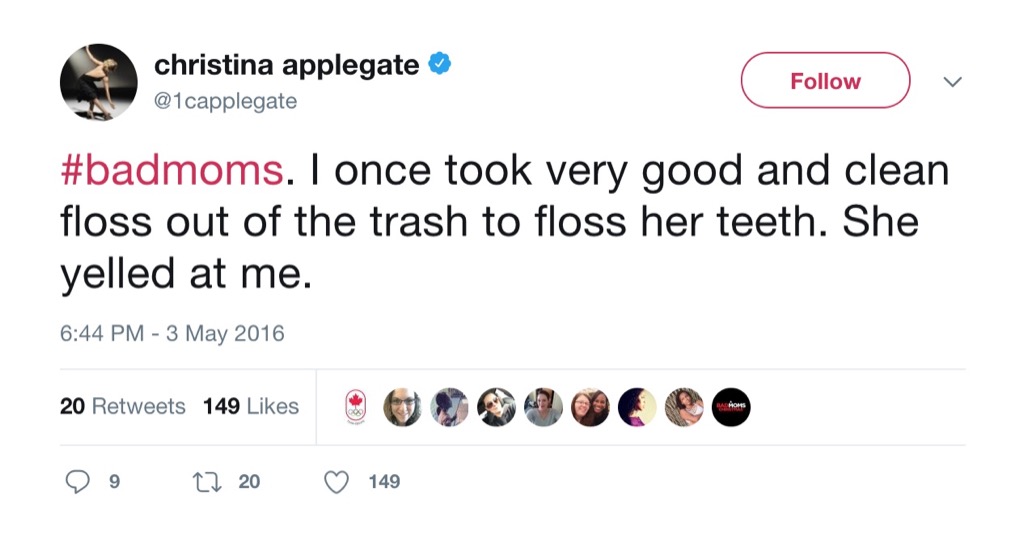Image resolution: width=1024 pixels, height=548 pixels.
Task: Expand the tweet options chevron menu
Action: point(953,81)
